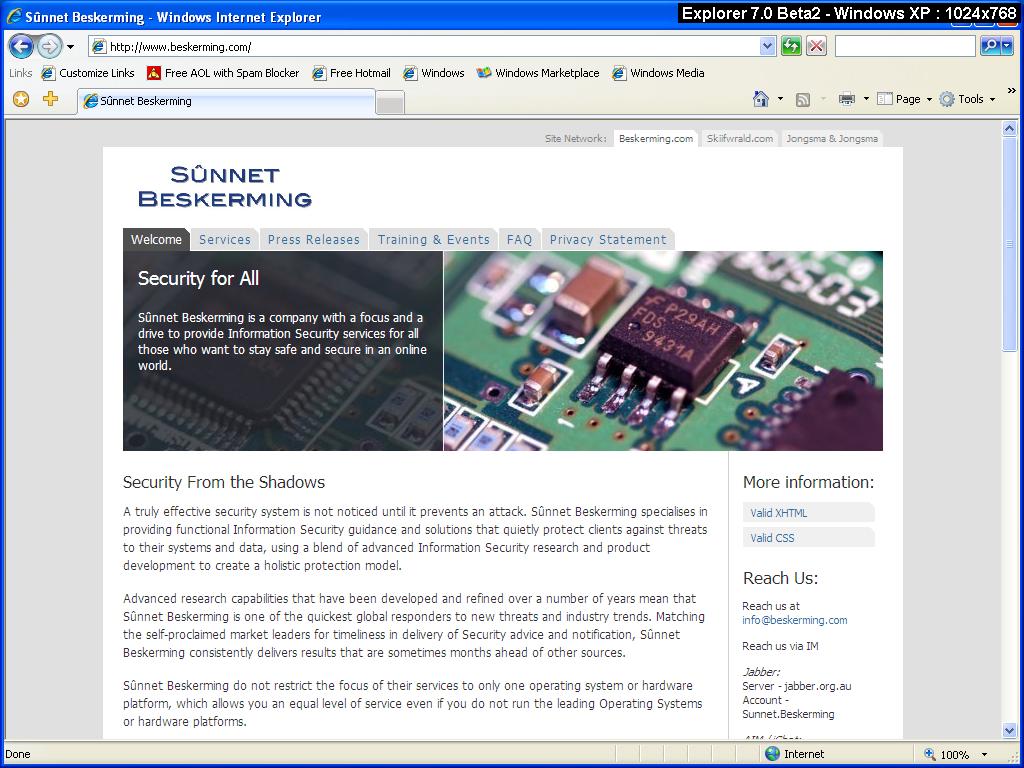This screenshot has height=768, width=1024.
Task: Expand the Home button dropdown
Action: click(x=780, y=99)
